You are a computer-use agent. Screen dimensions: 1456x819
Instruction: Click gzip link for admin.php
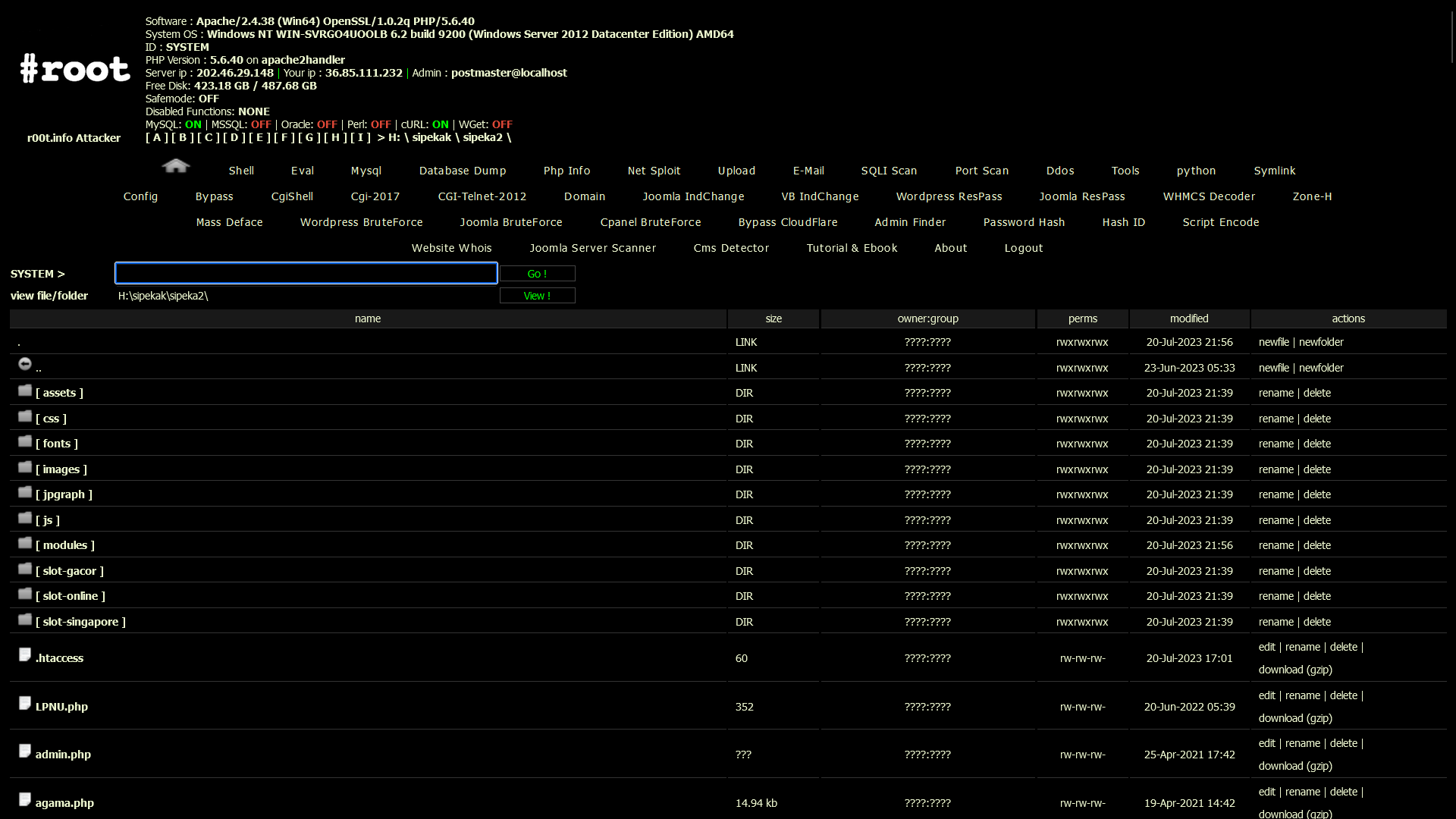pos(1319,766)
